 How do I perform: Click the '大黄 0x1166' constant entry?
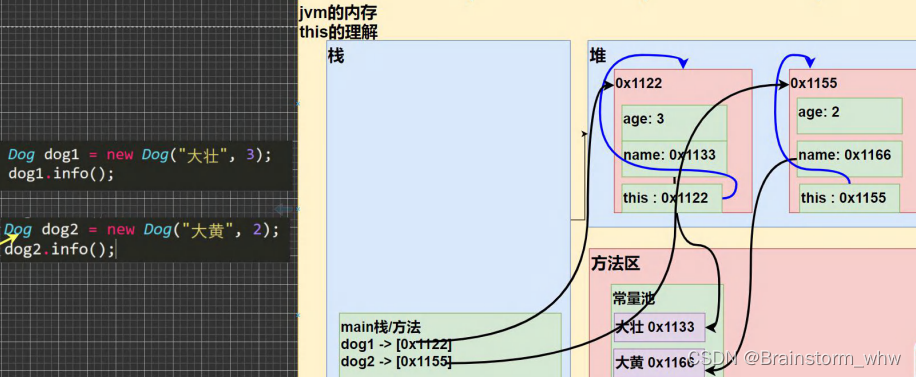coord(660,362)
